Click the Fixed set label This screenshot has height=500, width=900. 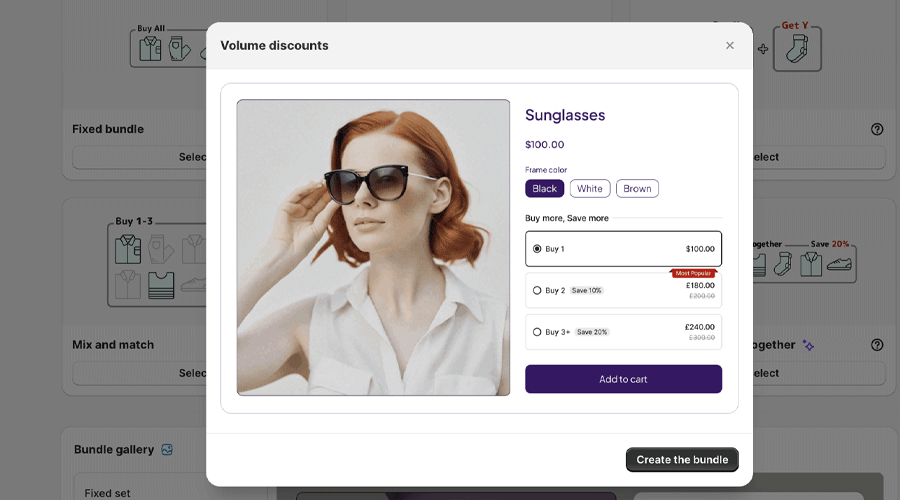click(x=107, y=493)
